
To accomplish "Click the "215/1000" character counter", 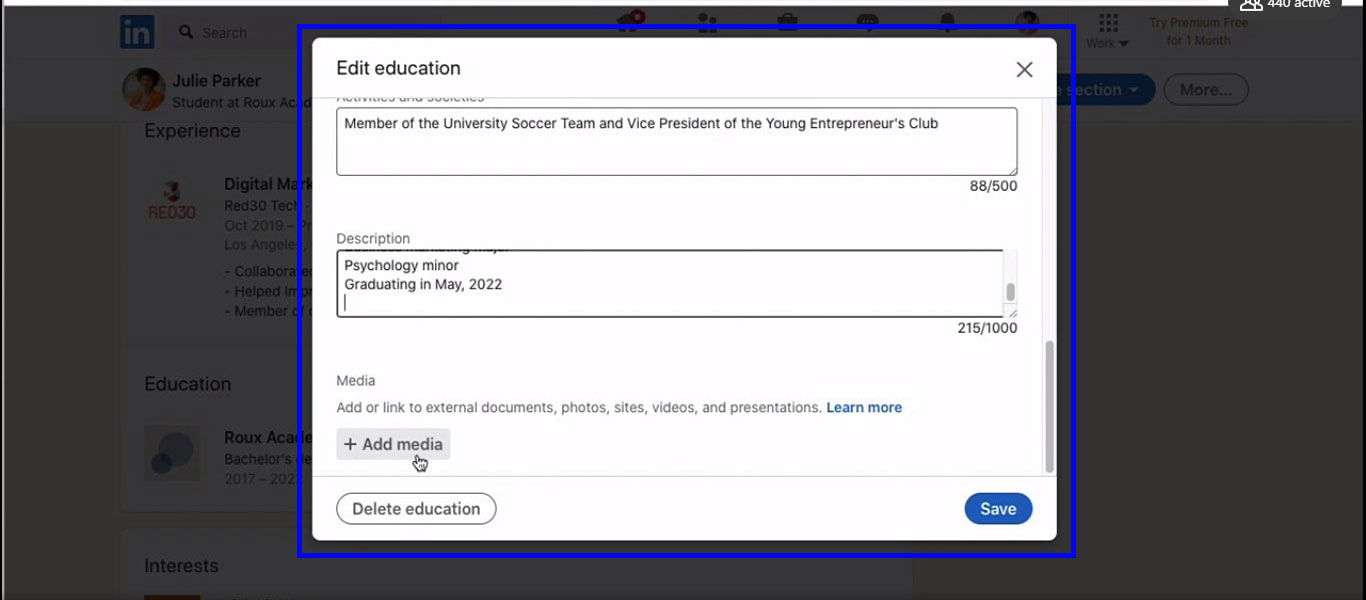I will tap(987, 328).
